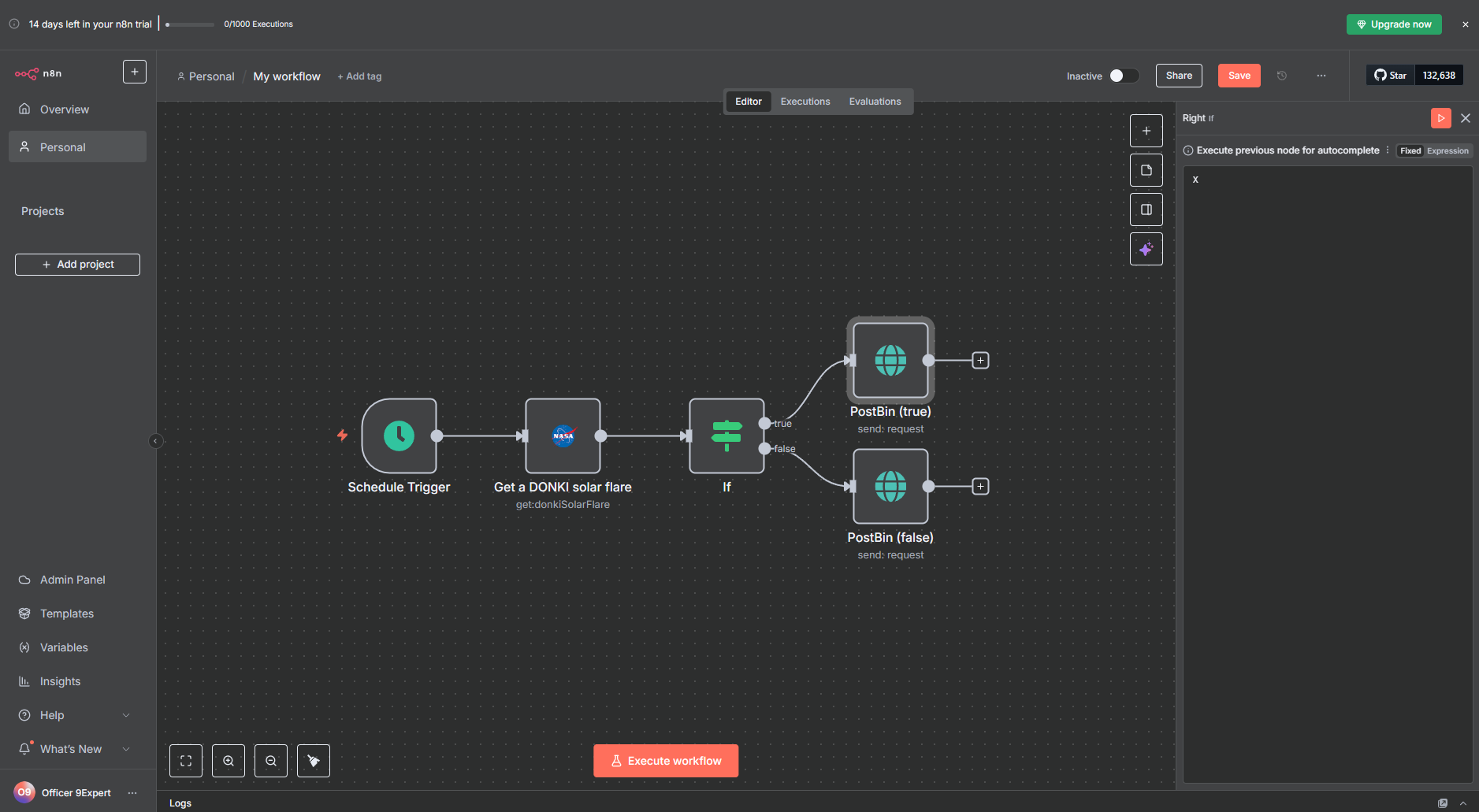This screenshot has height=812, width=1479.
Task: Toggle the workflow Inactive switch
Action: [1124, 76]
